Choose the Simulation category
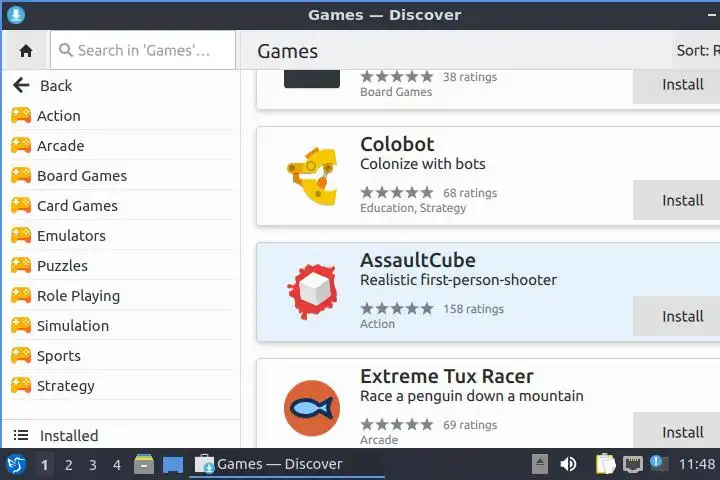The width and height of the screenshot is (720, 480). pyautogui.click(x=121, y=326)
